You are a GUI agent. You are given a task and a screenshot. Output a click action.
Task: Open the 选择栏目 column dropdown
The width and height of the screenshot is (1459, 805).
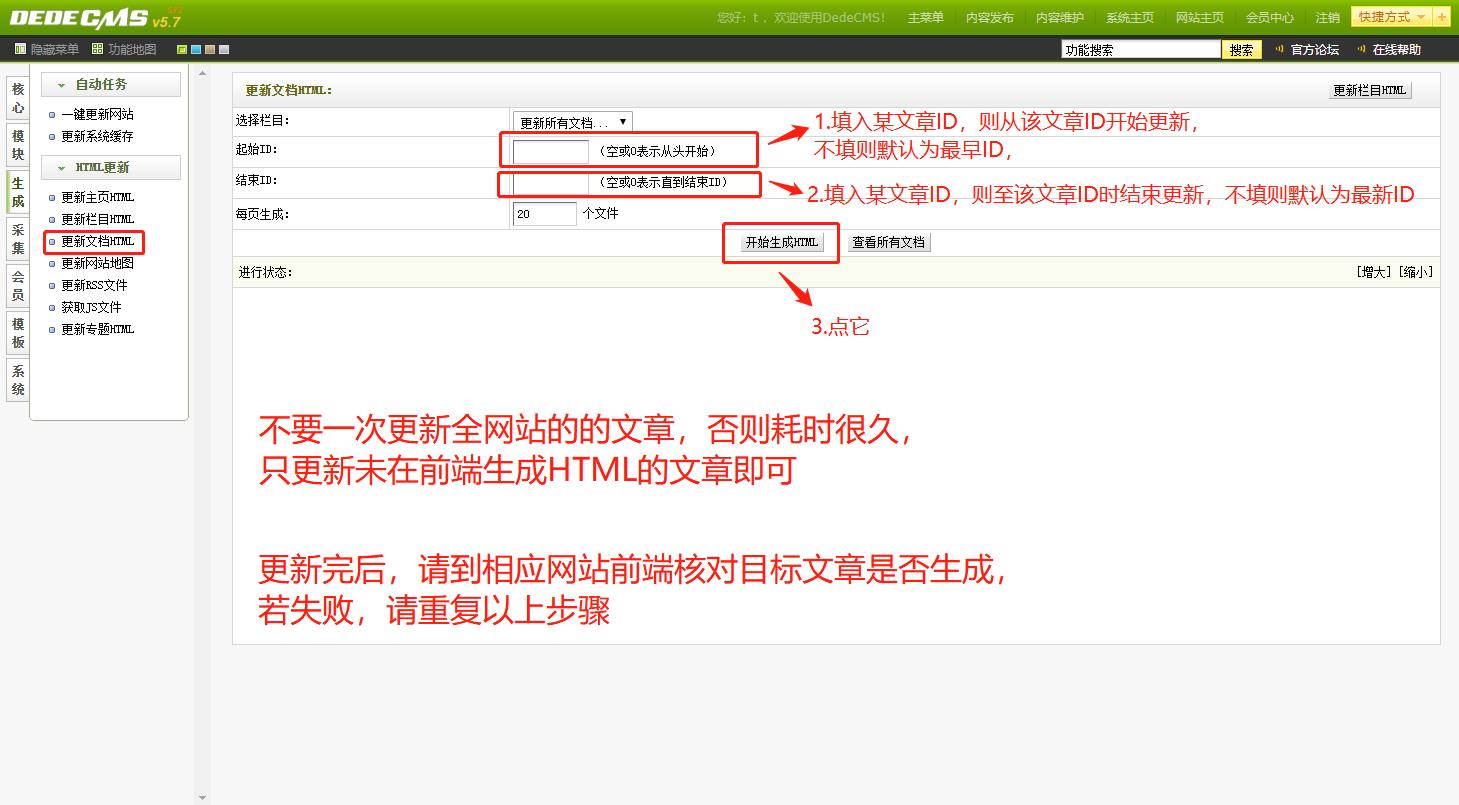click(573, 122)
